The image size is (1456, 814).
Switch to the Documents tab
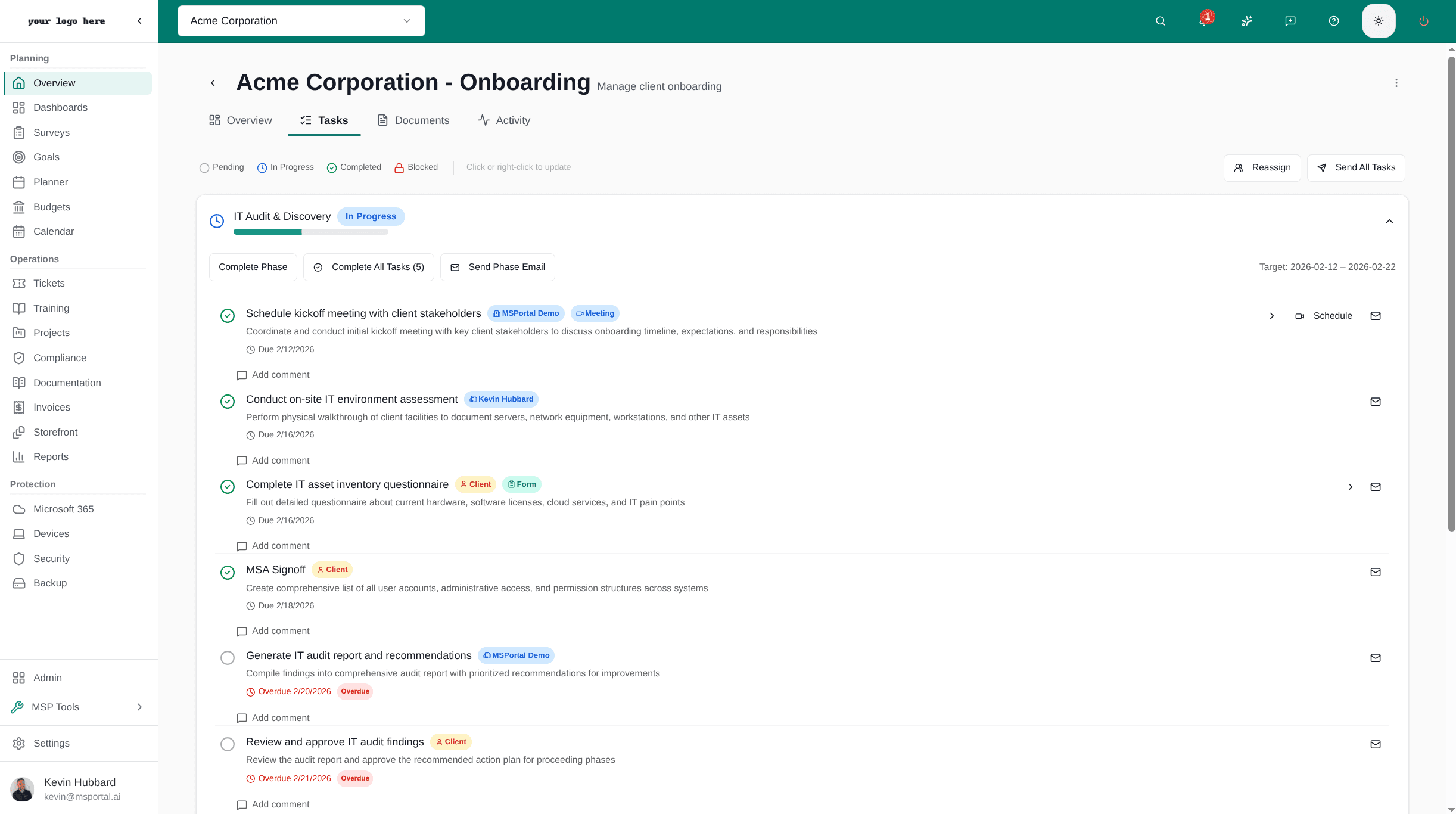tap(413, 120)
